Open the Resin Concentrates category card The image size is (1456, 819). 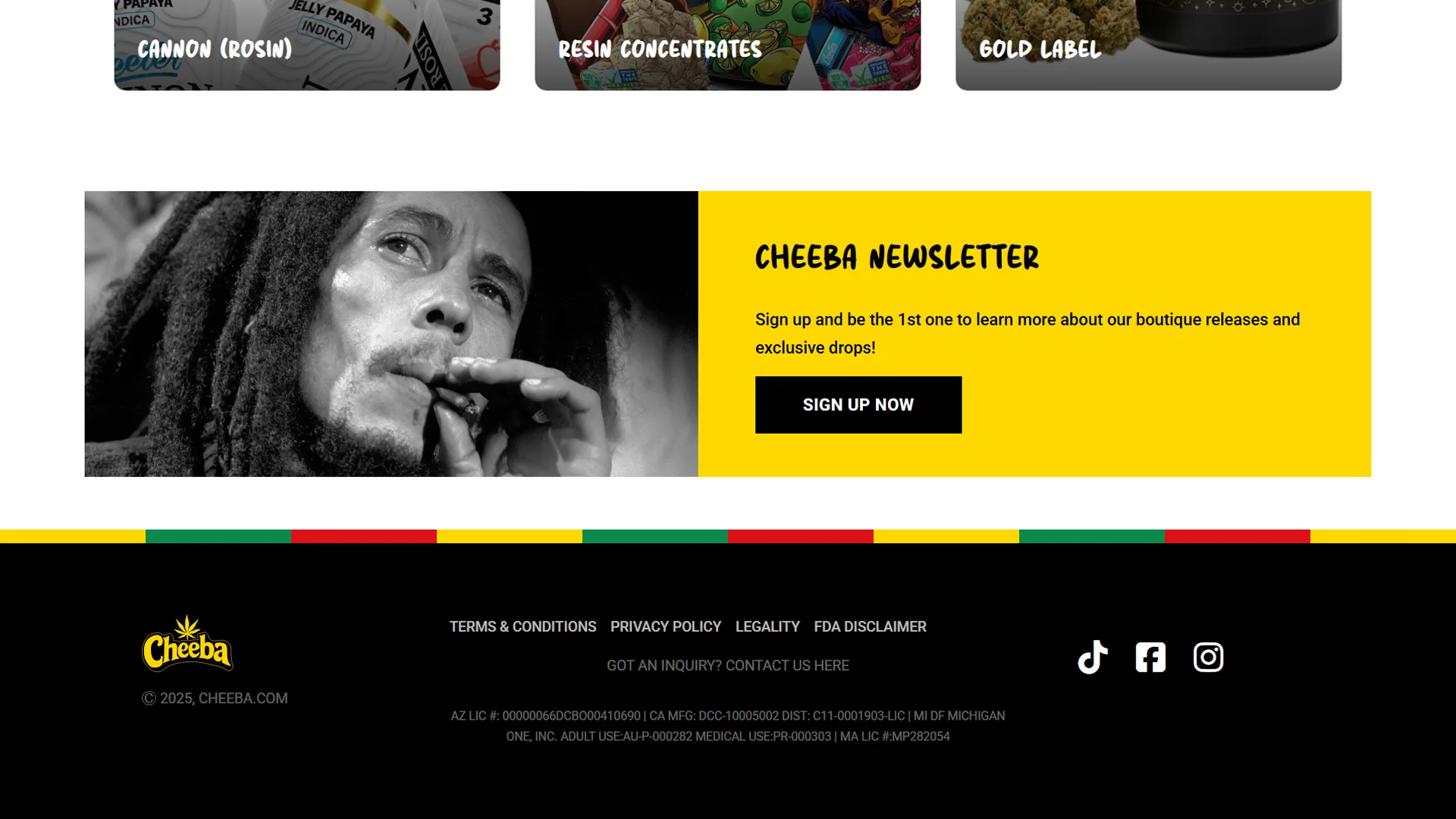pos(728,45)
